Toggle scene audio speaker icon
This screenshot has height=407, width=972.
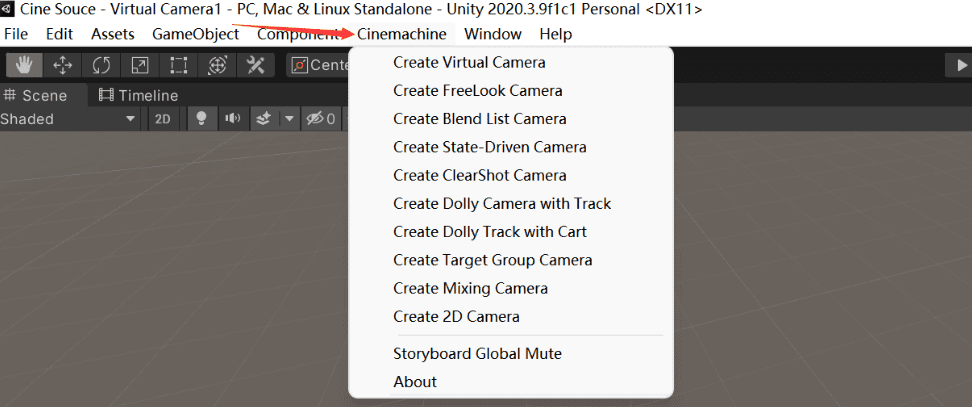232,119
